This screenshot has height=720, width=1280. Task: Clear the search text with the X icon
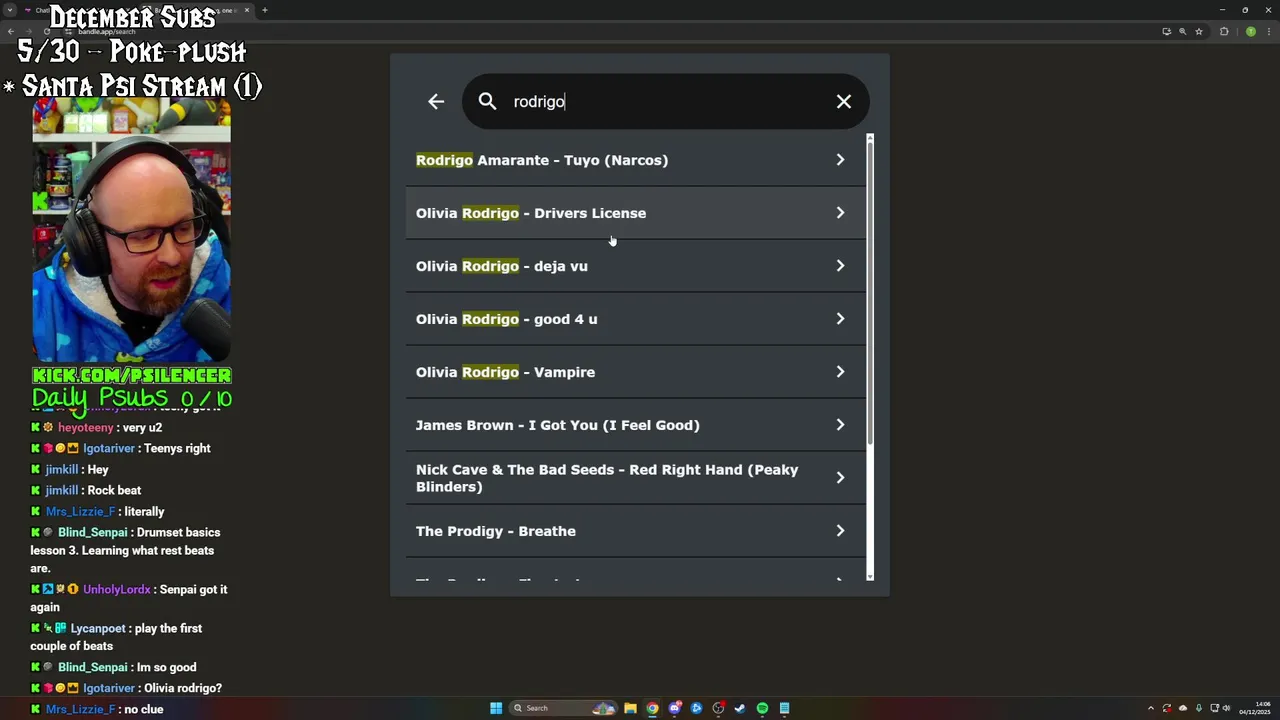point(844,101)
